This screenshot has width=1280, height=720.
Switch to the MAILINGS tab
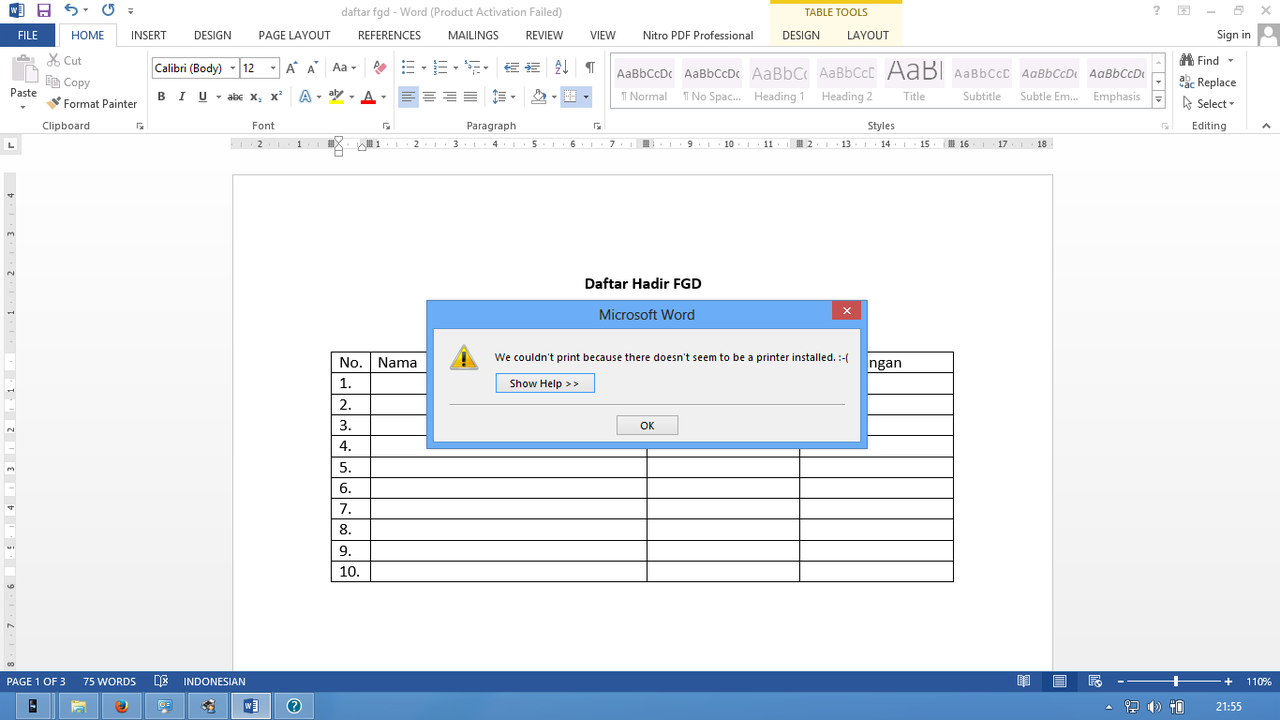(x=473, y=35)
